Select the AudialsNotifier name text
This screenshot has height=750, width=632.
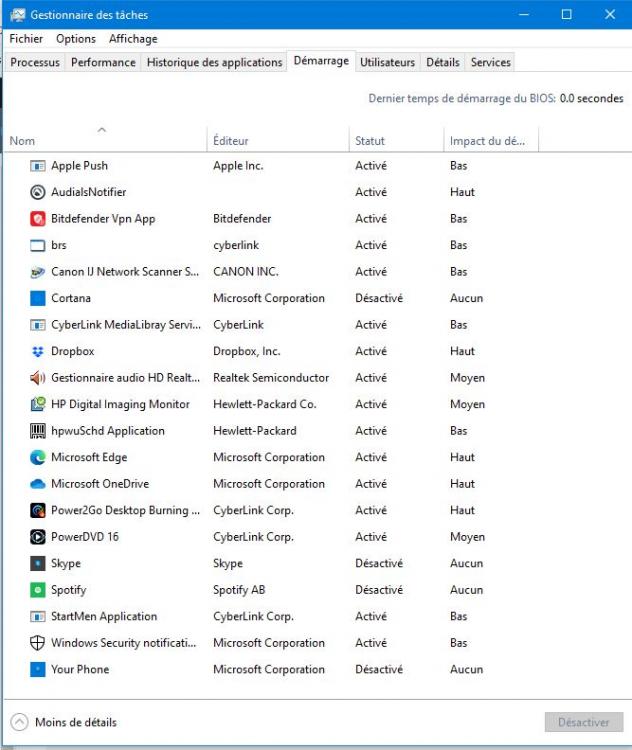tap(89, 192)
